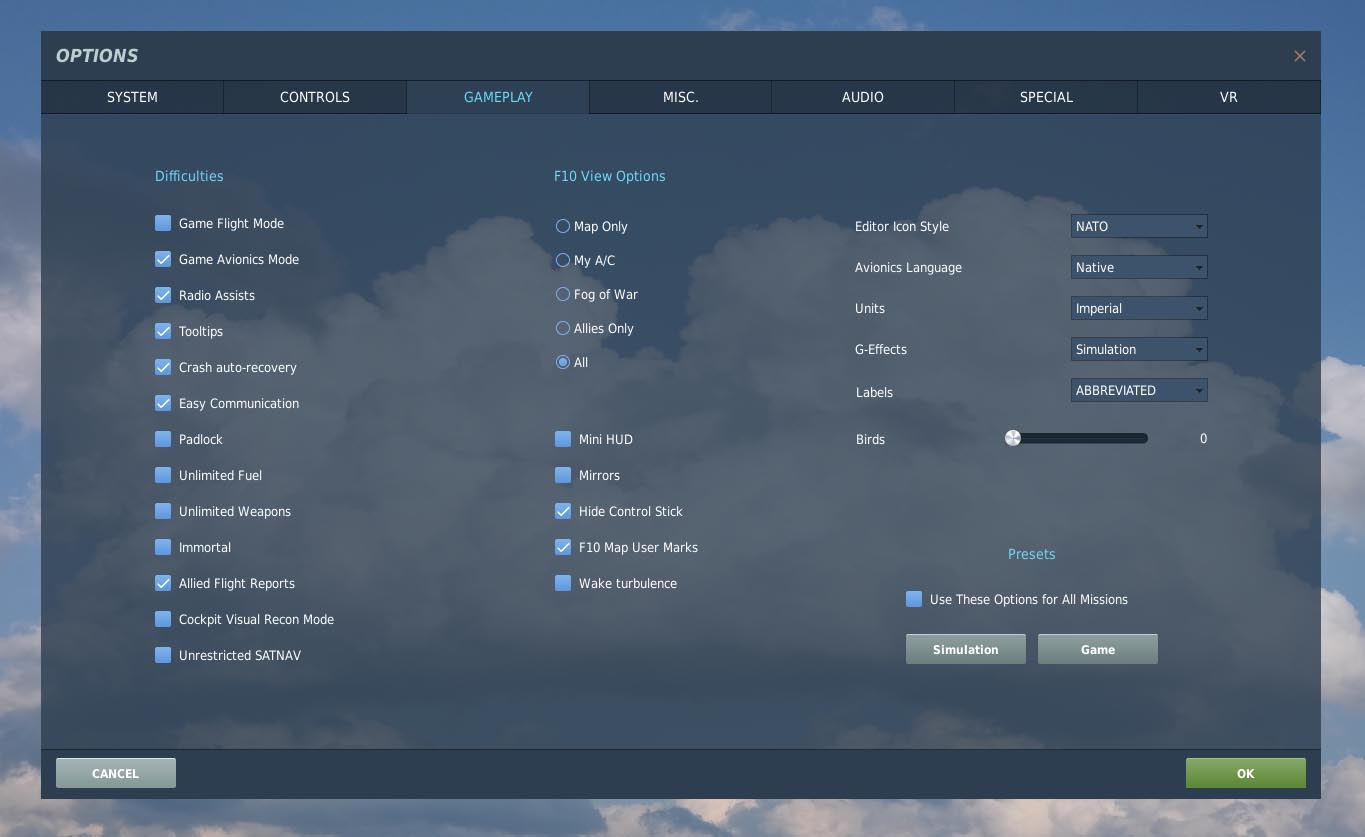Turn on Unlimited Fuel
Screen dimensions: 1365x837
tap(163, 475)
